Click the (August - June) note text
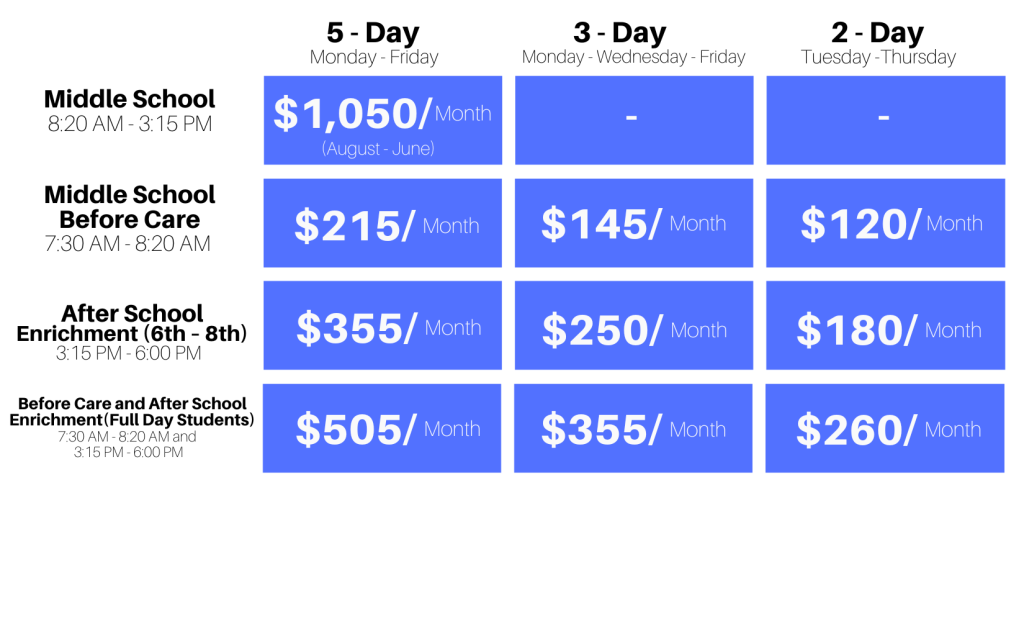This screenshot has width=1024, height=621. [378, 149]
